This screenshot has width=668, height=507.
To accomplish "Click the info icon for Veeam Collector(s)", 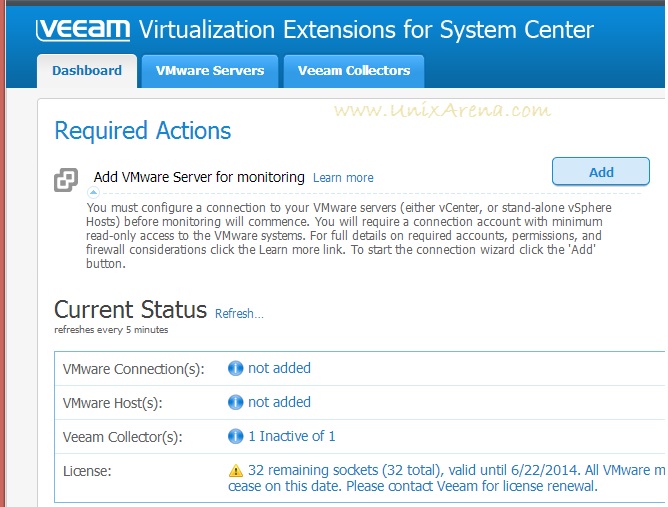I will (236, 436).
